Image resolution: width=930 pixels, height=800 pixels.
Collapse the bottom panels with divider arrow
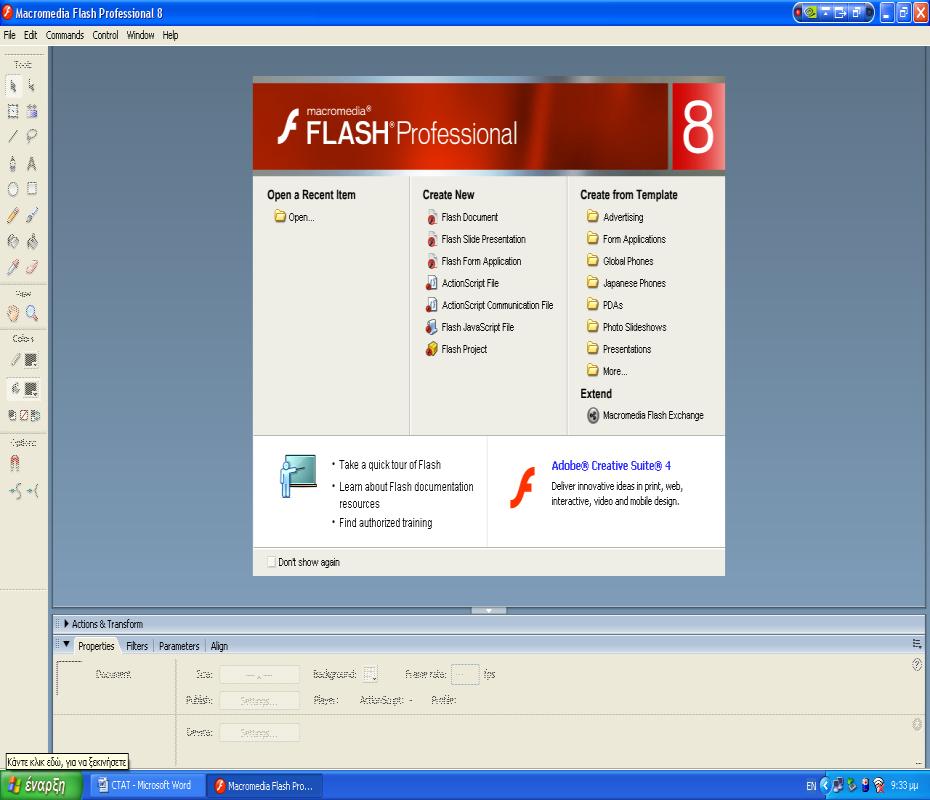click(489, 610)
